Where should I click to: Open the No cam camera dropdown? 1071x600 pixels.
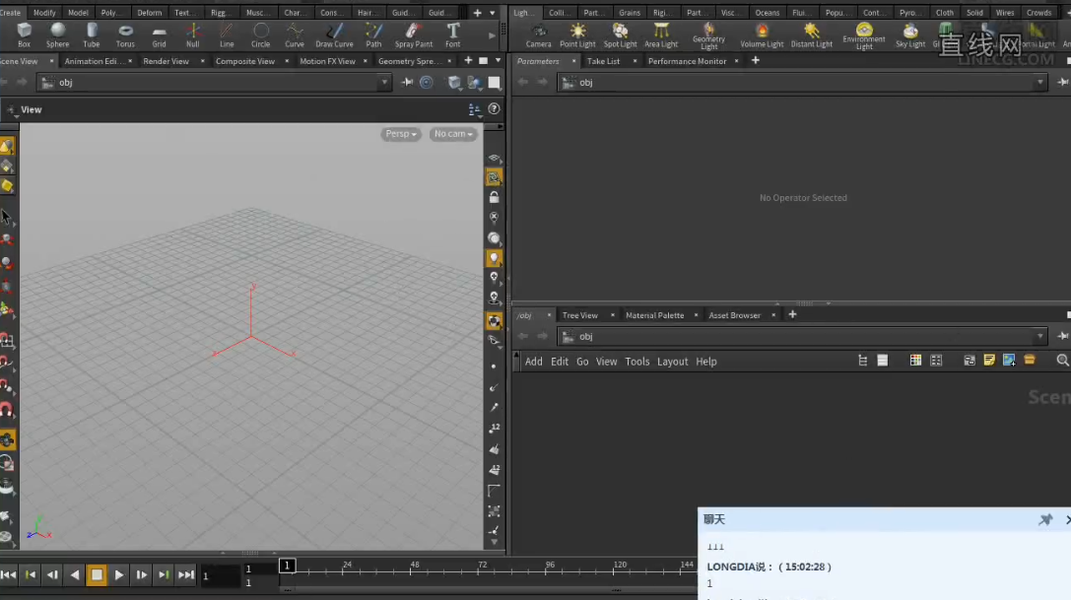(453, 134)
